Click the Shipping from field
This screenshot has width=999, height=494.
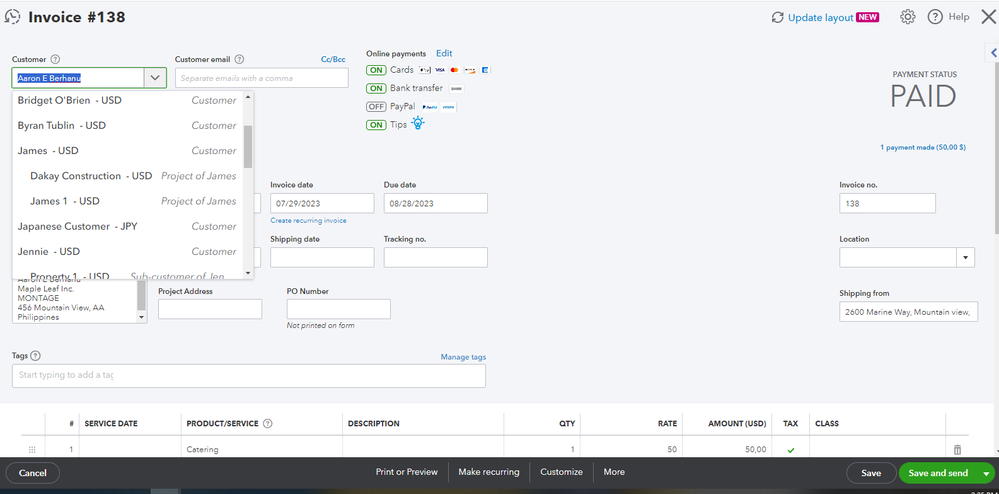point(909,312)
